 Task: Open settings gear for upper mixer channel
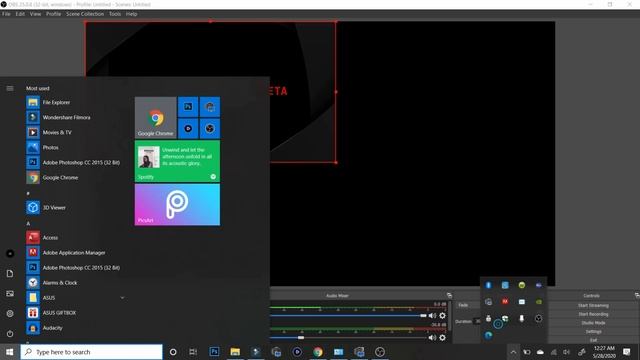[x=442, y=316]
